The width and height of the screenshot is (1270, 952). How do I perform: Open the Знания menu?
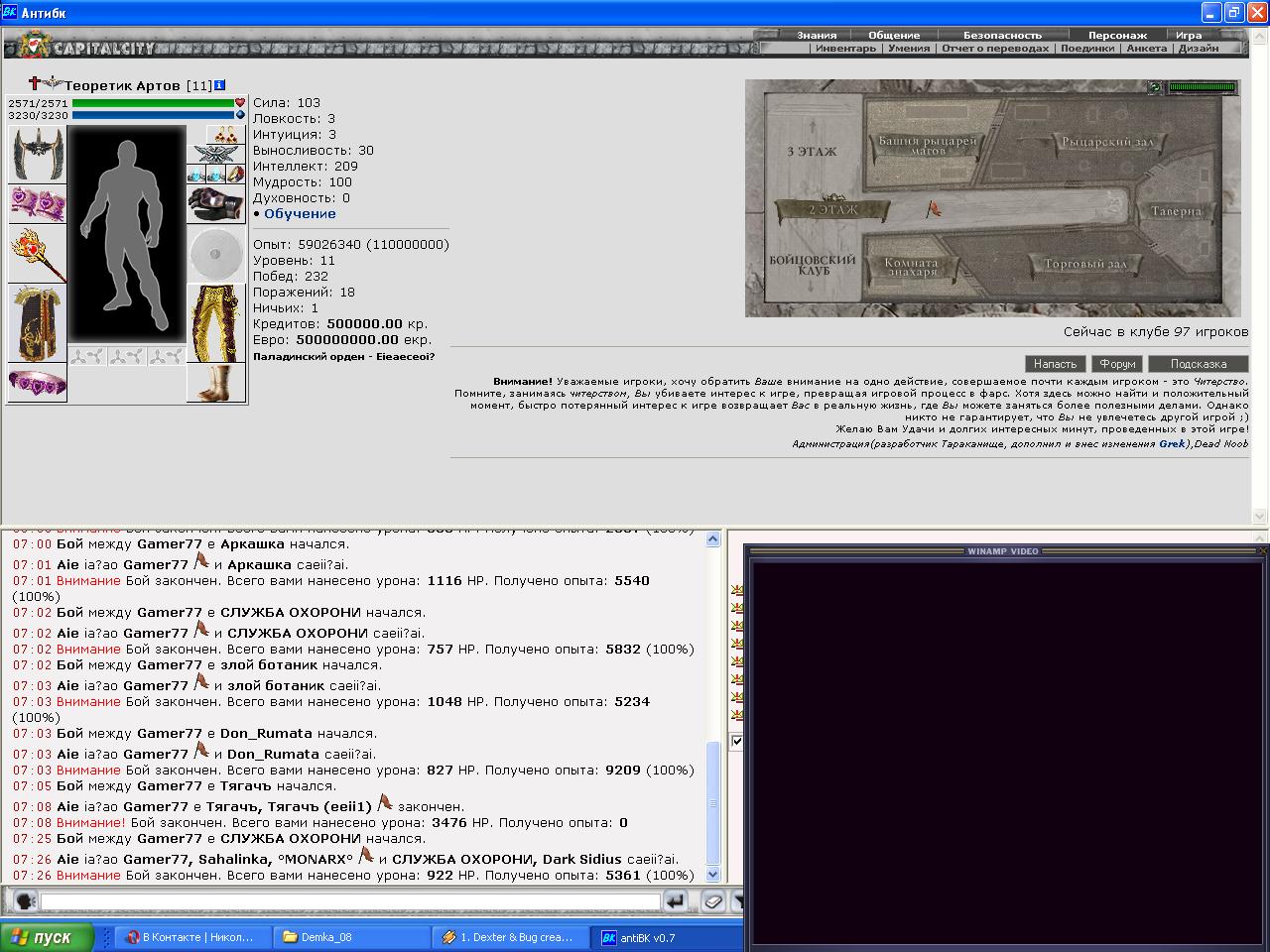point(817,36)
